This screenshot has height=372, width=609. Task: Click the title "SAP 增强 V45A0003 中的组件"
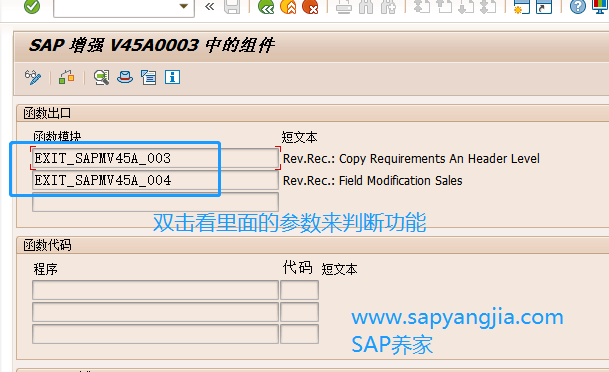click(152, 45)
